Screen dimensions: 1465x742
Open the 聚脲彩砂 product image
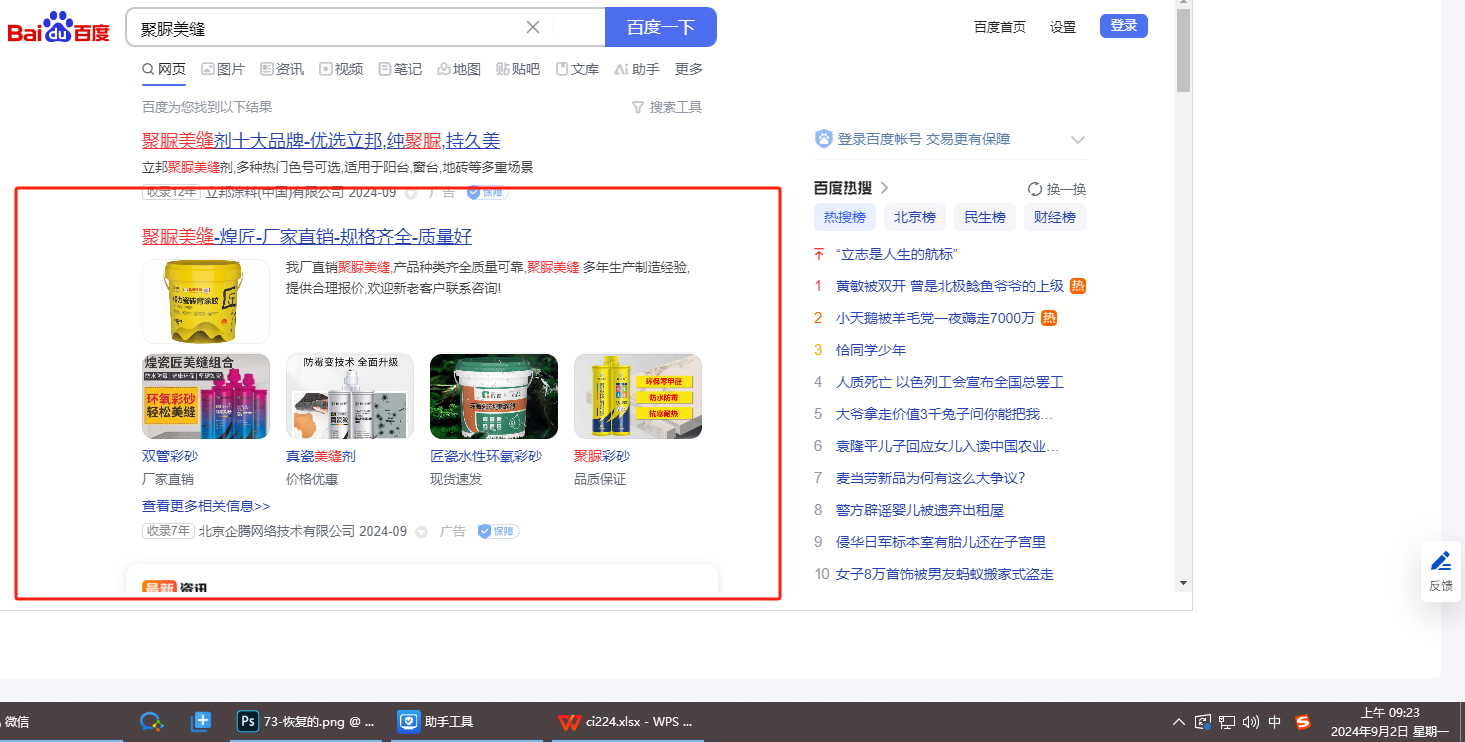click(x=638, y=396)
